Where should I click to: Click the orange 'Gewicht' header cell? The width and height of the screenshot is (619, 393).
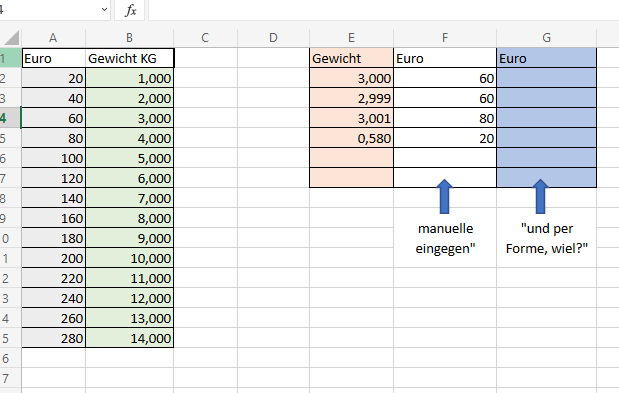tap(351, 58)
